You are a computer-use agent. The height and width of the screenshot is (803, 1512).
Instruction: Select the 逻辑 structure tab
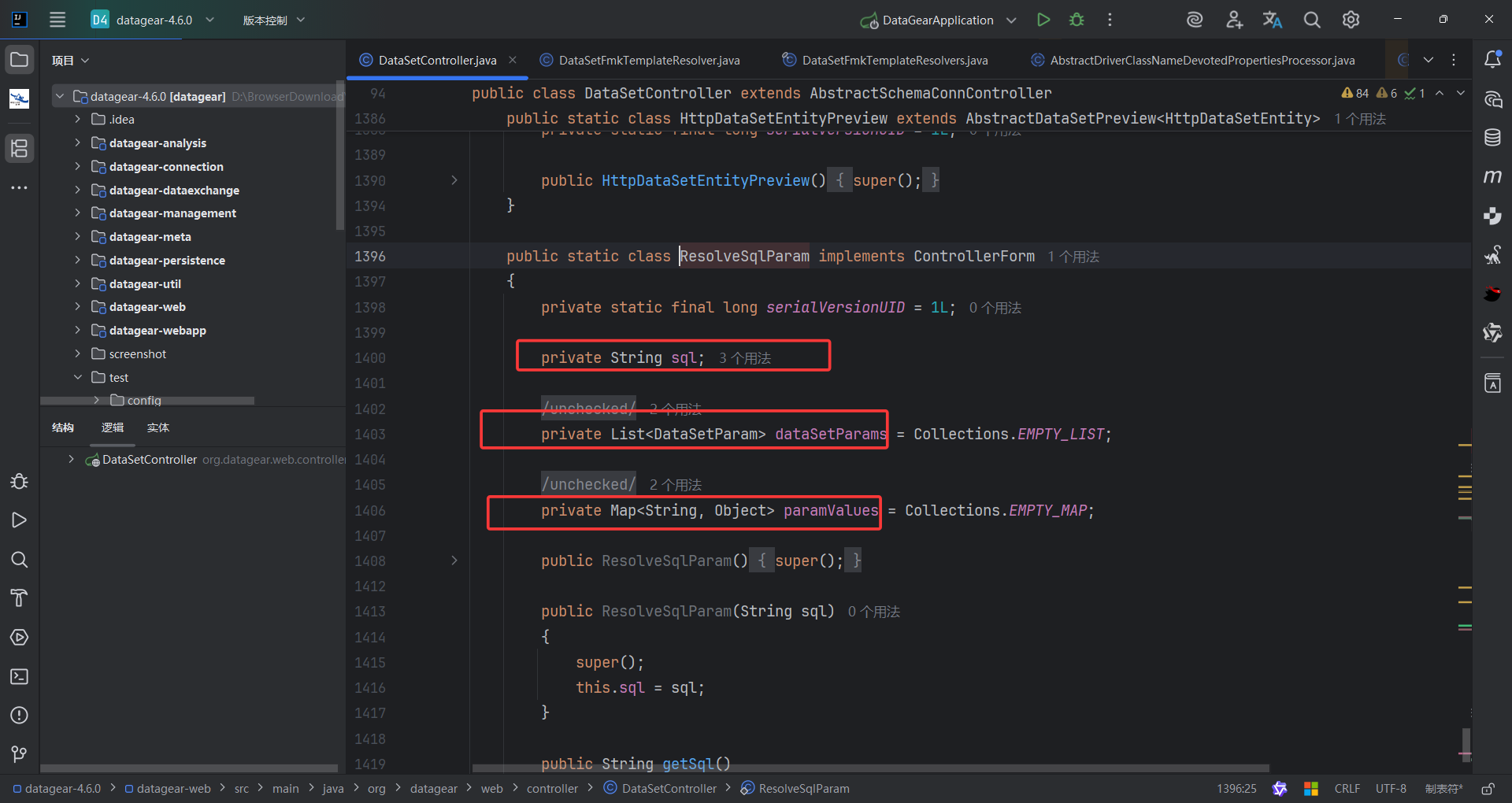pyautogui.click(x=113, y=427)
